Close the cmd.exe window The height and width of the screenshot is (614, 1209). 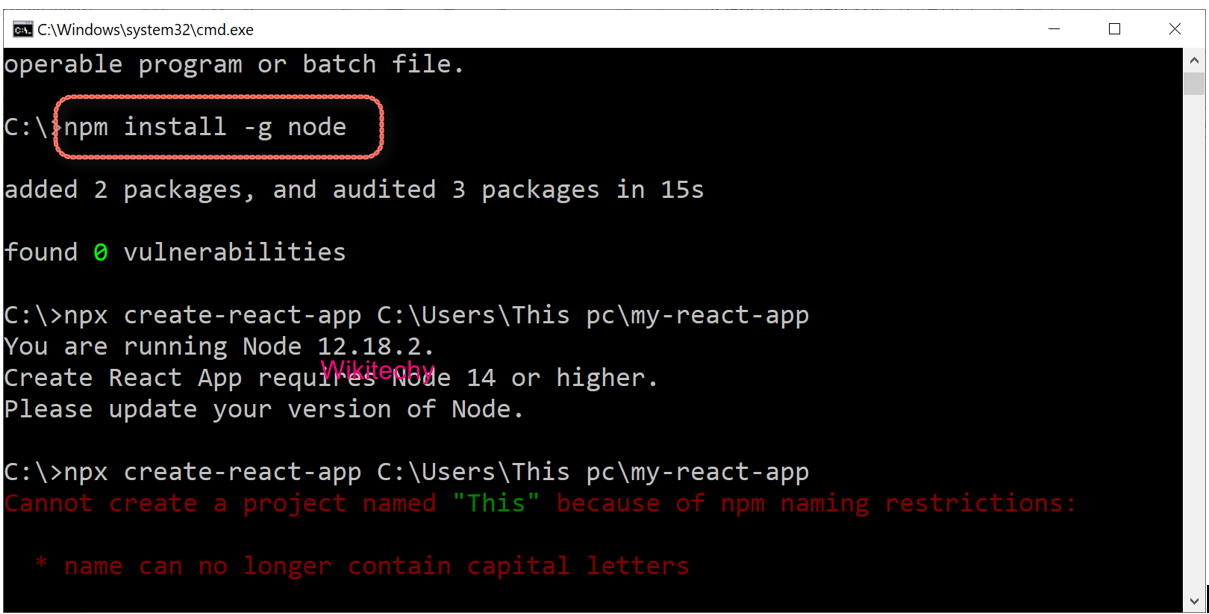[x=1175, y=30]
